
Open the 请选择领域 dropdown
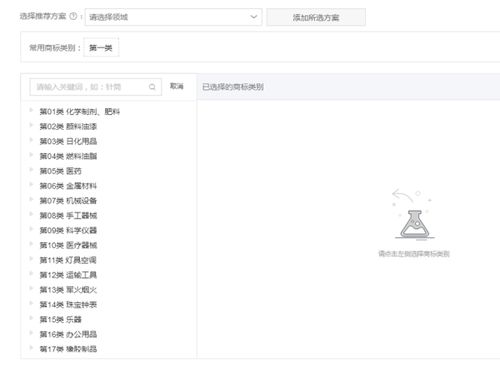173,17
